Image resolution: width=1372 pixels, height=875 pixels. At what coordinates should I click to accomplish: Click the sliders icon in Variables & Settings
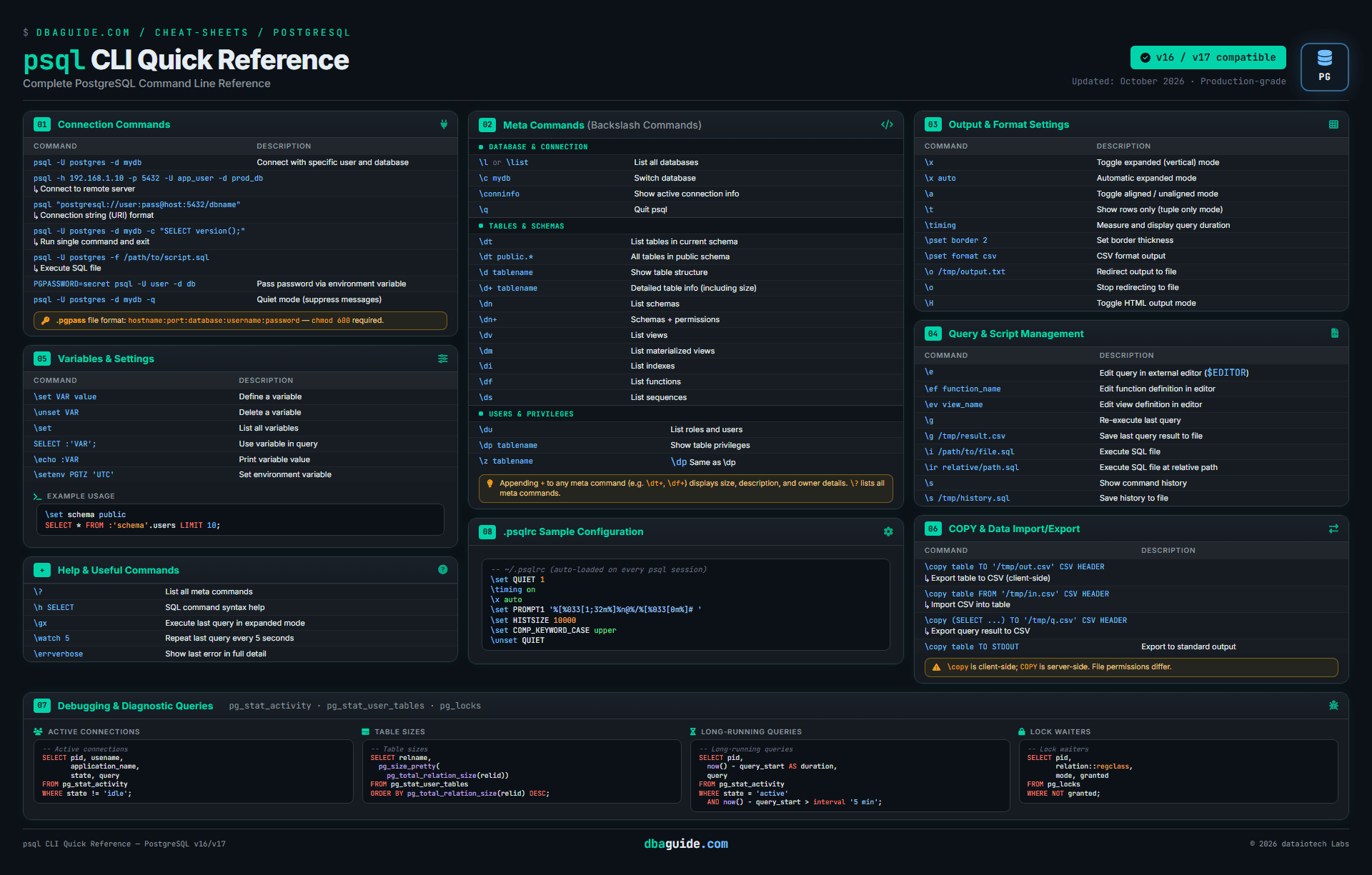point(443,359)
